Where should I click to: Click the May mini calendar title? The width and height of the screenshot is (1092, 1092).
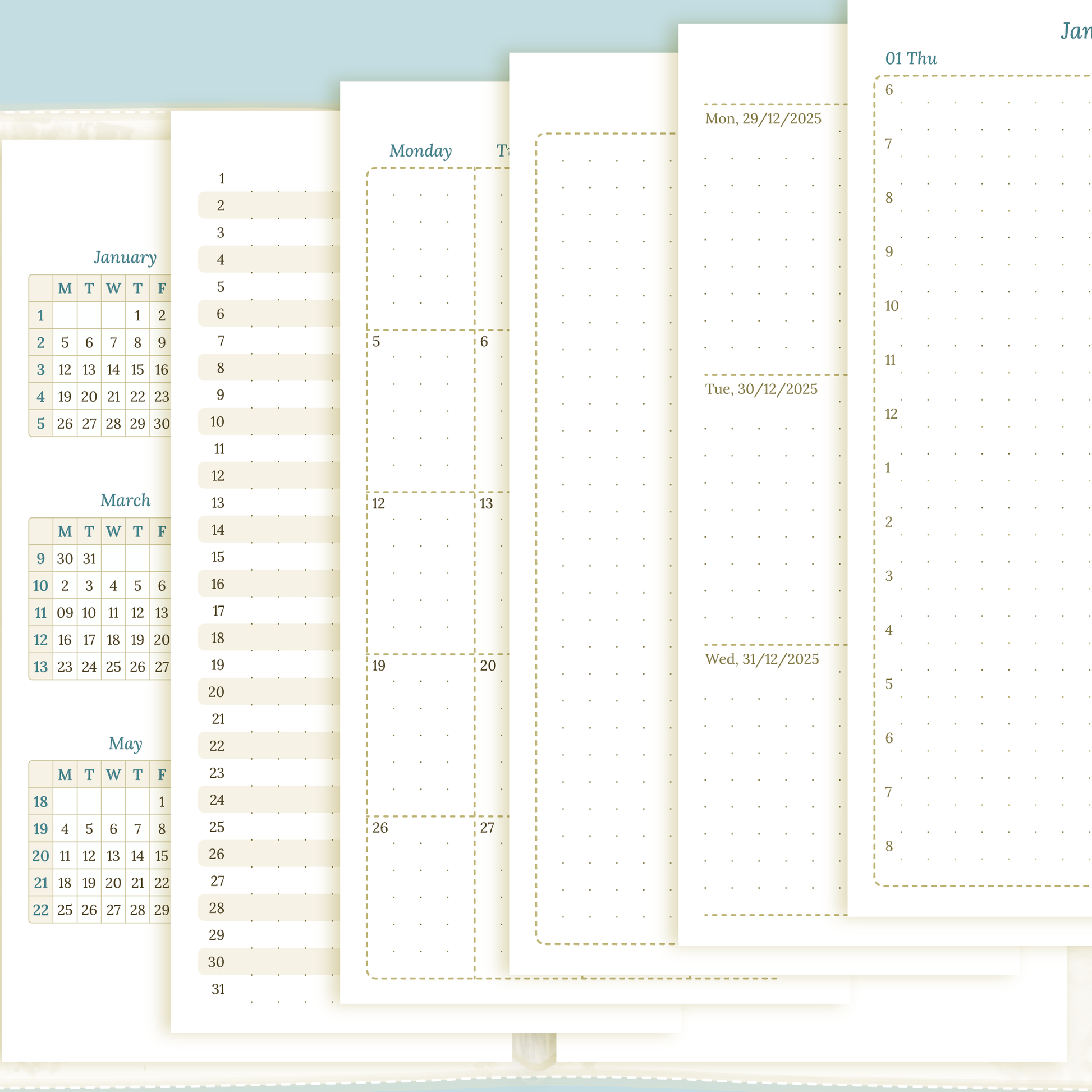coord(126,744)
